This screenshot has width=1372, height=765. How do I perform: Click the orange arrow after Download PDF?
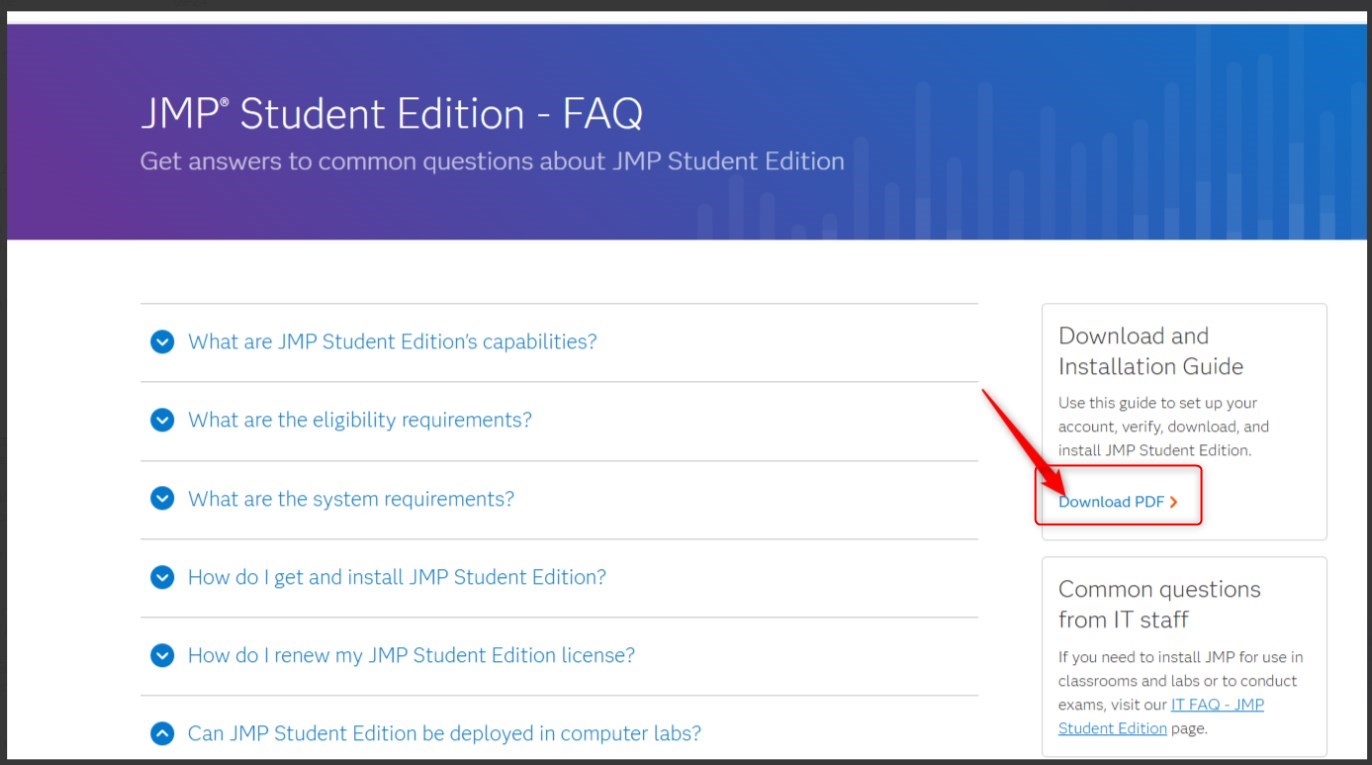pyautogui.click(x=1174, y=502)
